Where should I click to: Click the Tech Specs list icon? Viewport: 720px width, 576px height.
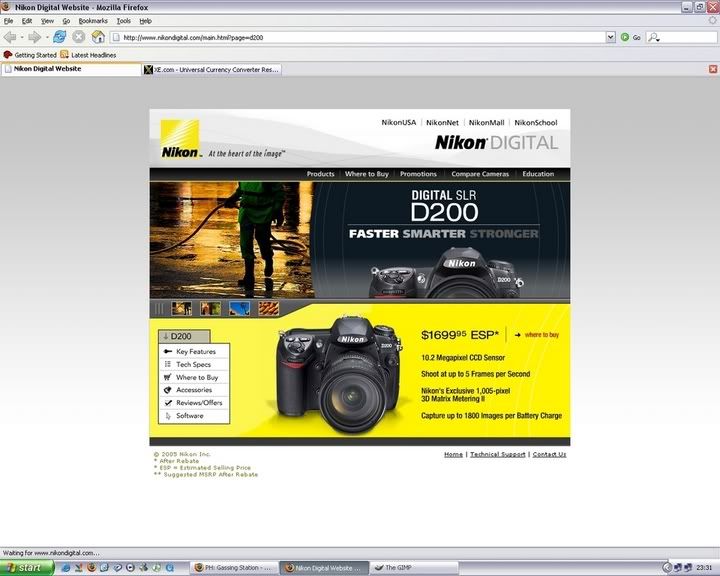[168, 364]
